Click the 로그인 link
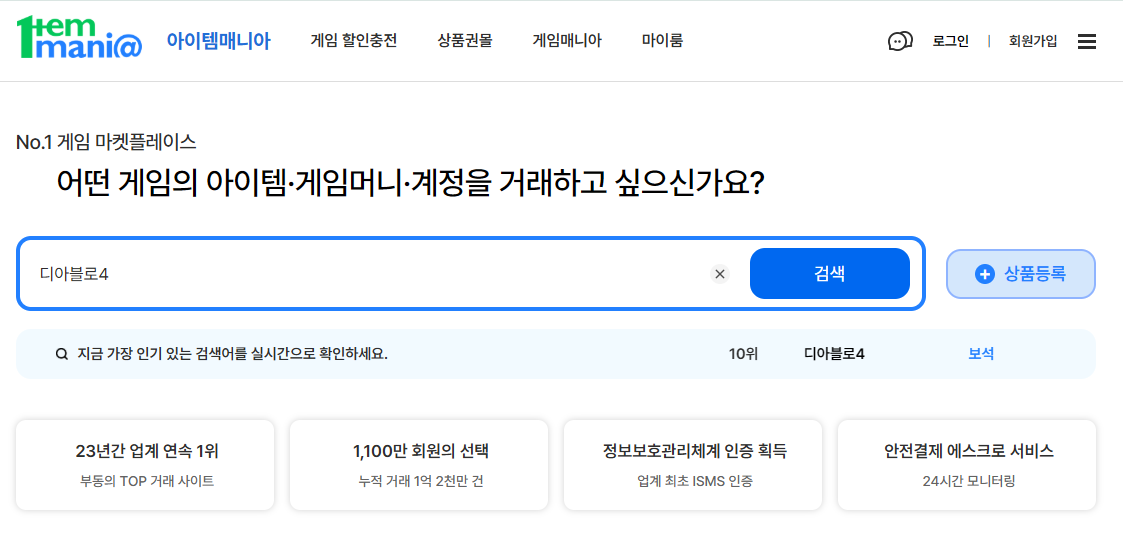The width and height of the screenshot is (1123, 535). (x=950, y=42)
